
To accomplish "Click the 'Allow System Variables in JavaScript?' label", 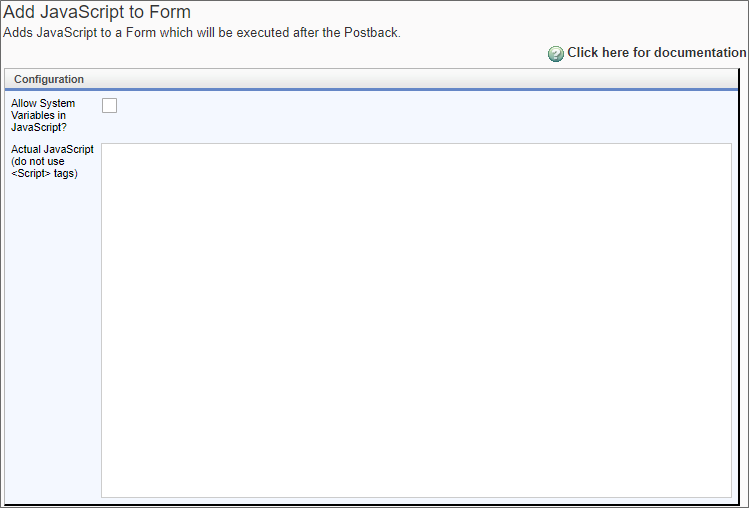I will pyautogui.click(x=43, y=116).
